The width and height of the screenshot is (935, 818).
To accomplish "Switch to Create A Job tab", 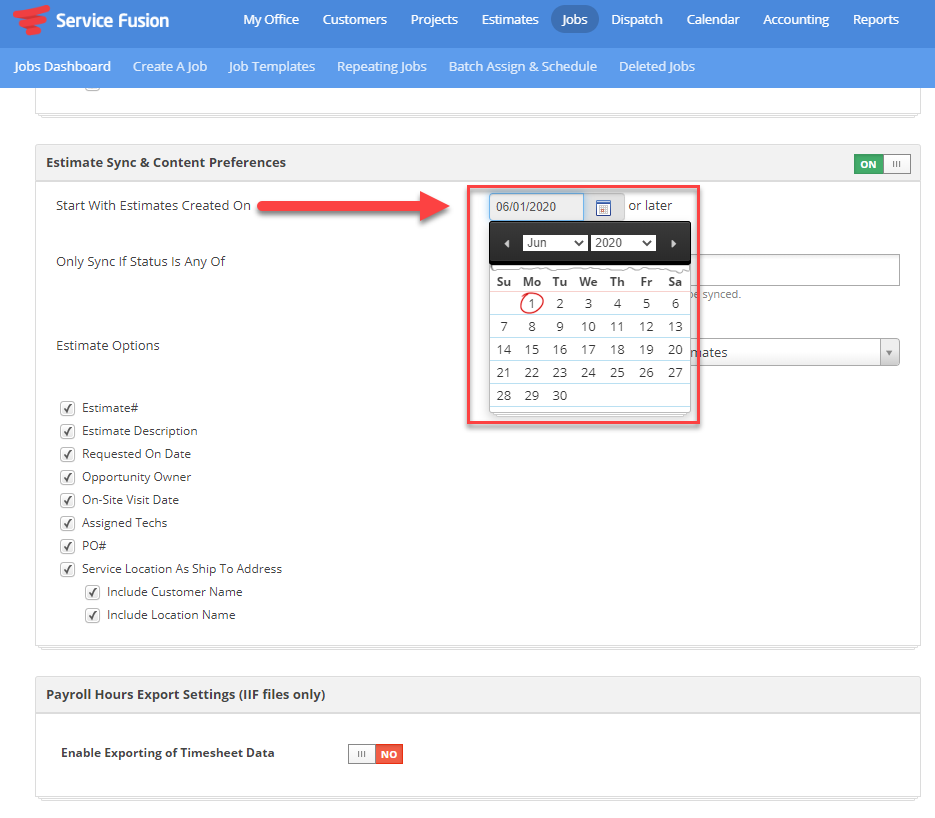I will [170, 66].
